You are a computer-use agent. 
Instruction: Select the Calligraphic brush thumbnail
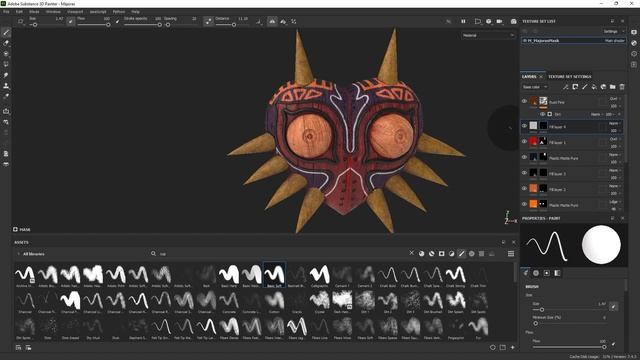[x=320, y=275]
